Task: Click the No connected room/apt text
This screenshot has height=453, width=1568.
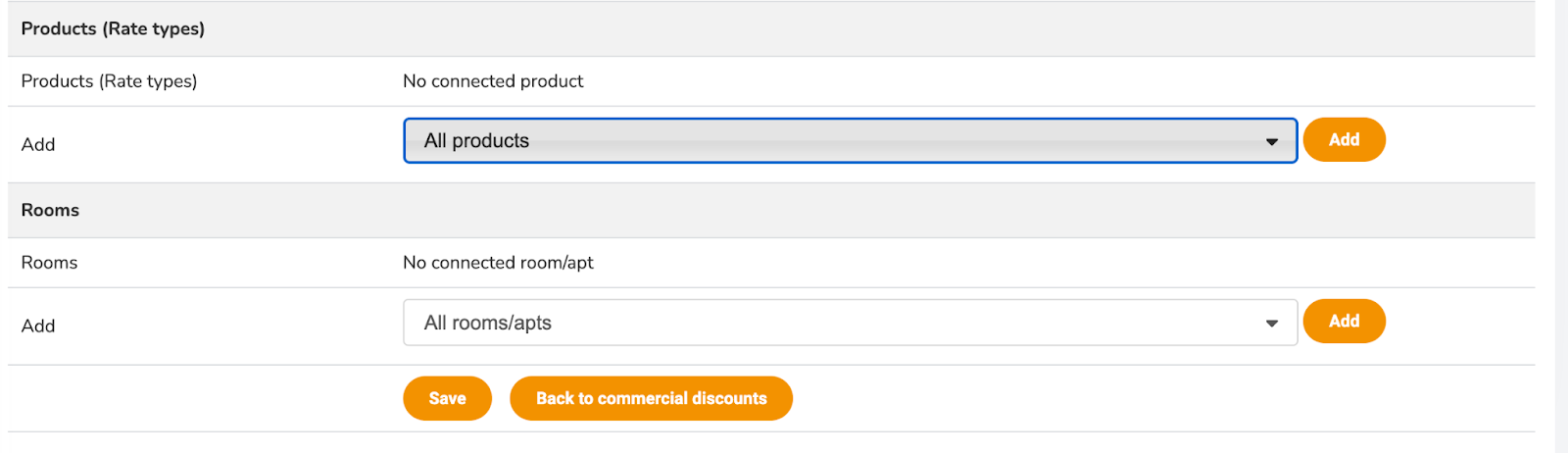Action: 498,263
